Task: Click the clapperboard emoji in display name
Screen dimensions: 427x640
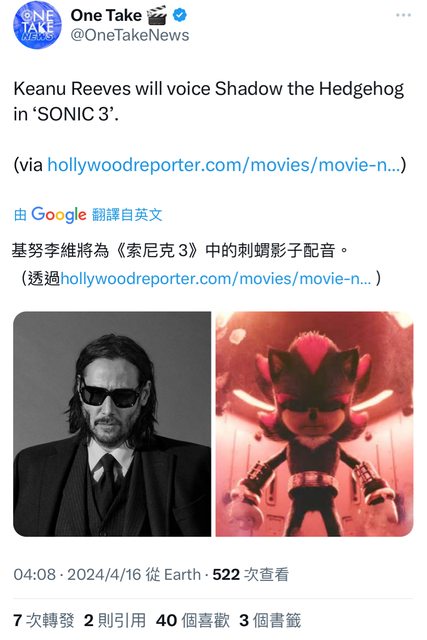Action: click(157, 16)
